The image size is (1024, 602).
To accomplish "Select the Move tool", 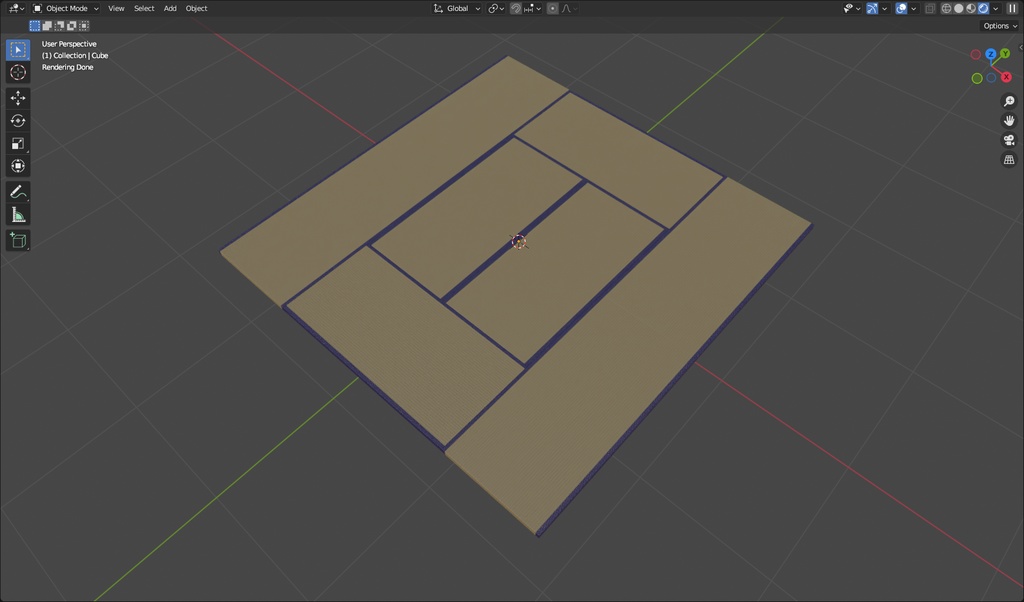I will click(x=18, y=98).
